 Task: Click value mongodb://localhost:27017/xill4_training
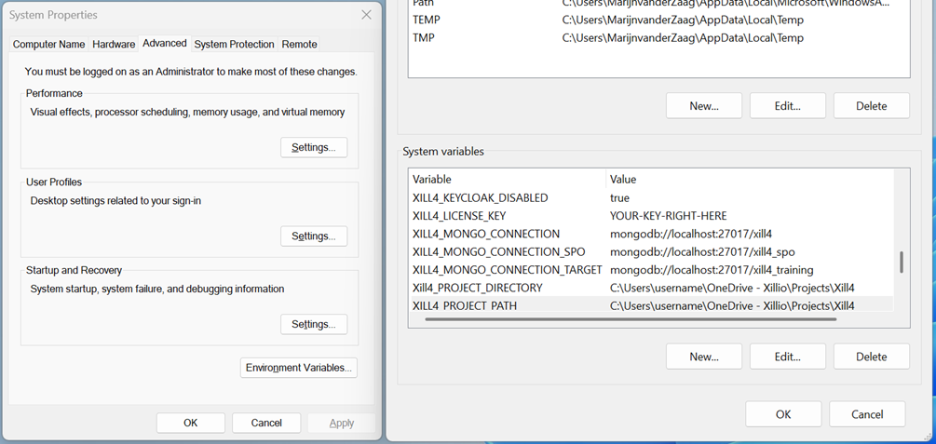tap(711, 270)
